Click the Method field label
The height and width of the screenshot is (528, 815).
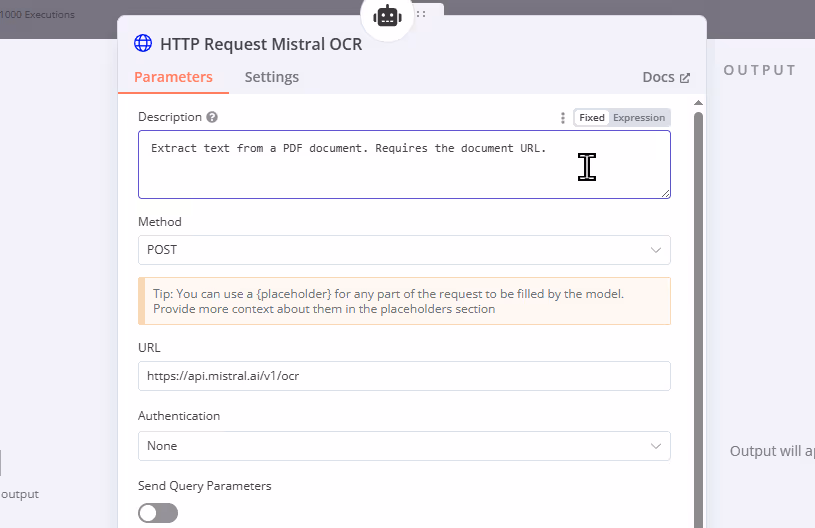point(160,222)
